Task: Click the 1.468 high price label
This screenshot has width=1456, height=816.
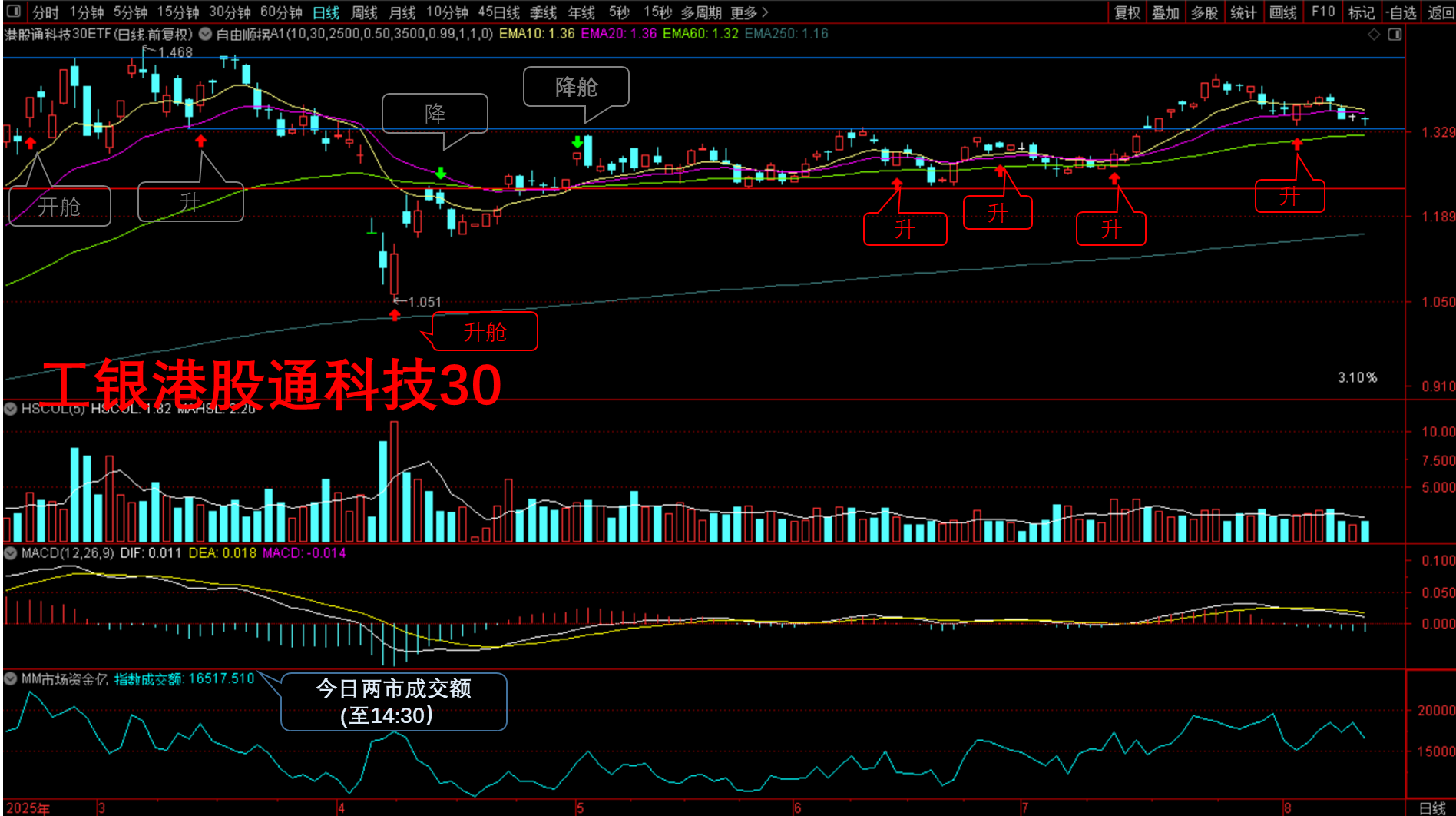Action: pyautogui.click(x=175, y=52)
